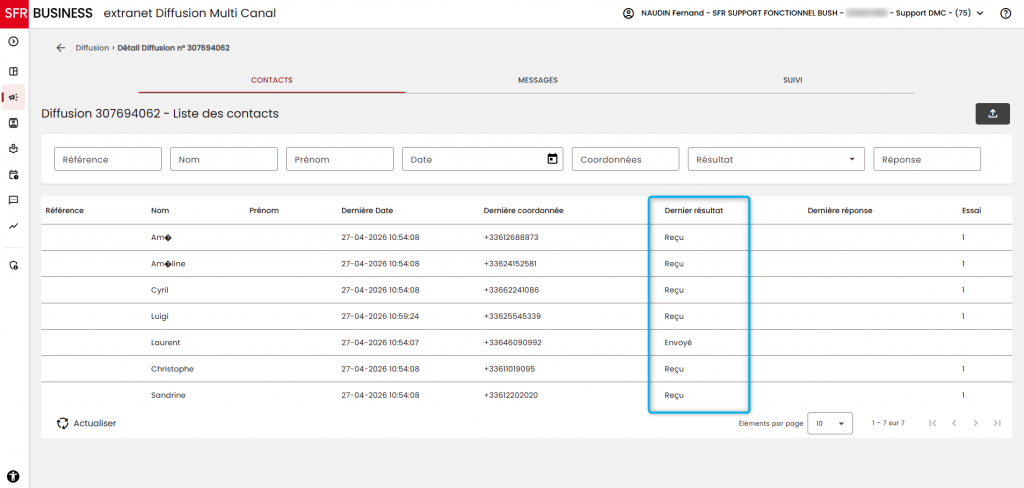Viewport: 1024px width, 488px height.
Task: Open the package box sidebar icon
Action: [x=13, y=148]
